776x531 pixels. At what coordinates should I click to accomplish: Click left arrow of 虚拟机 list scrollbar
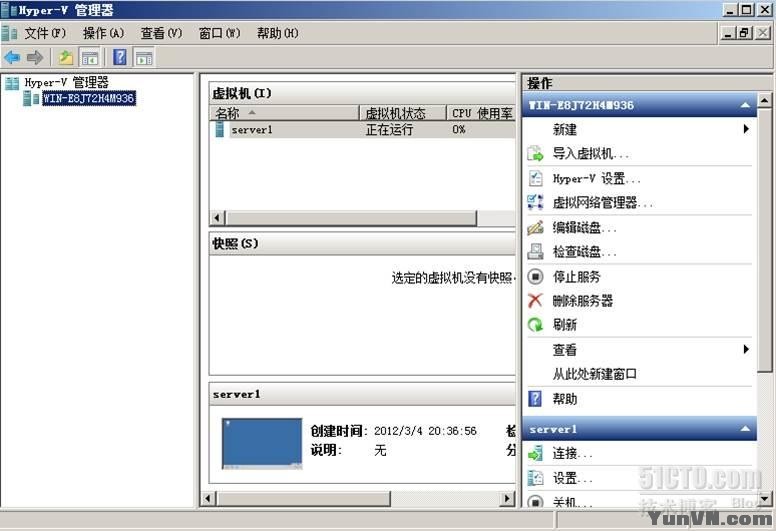(x=217, y=218)
